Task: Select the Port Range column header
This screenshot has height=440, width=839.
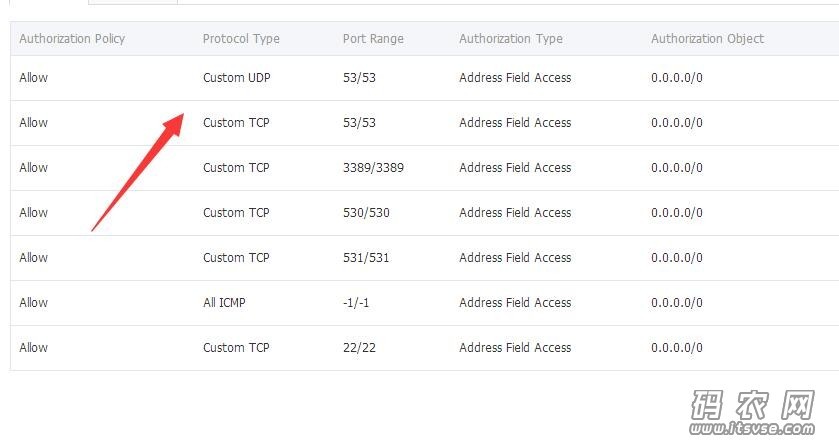Action: click(x=373, y=39)
